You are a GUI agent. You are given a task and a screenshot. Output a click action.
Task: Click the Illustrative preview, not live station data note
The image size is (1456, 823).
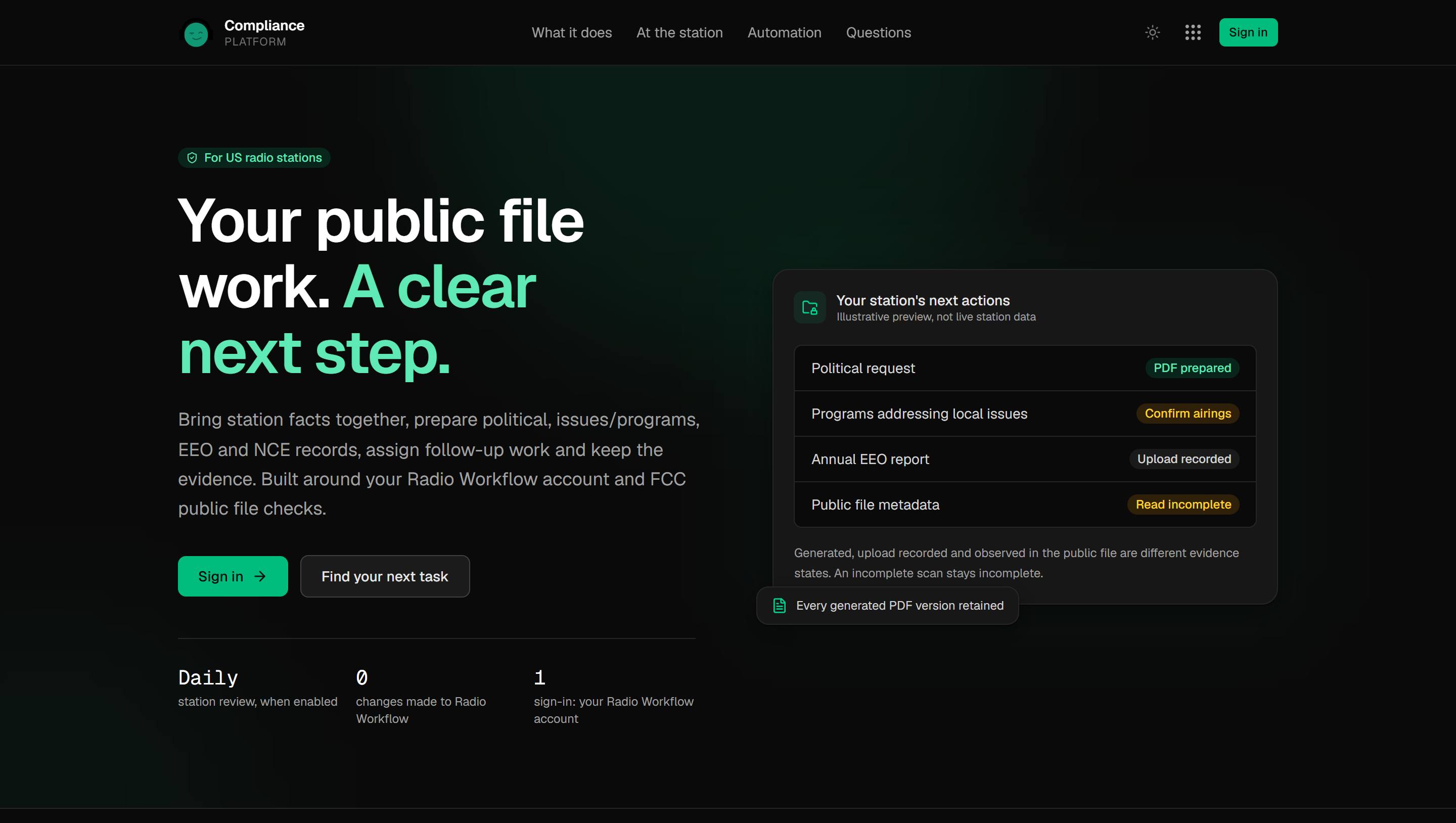pyautogui.click(x=936, y=317)
